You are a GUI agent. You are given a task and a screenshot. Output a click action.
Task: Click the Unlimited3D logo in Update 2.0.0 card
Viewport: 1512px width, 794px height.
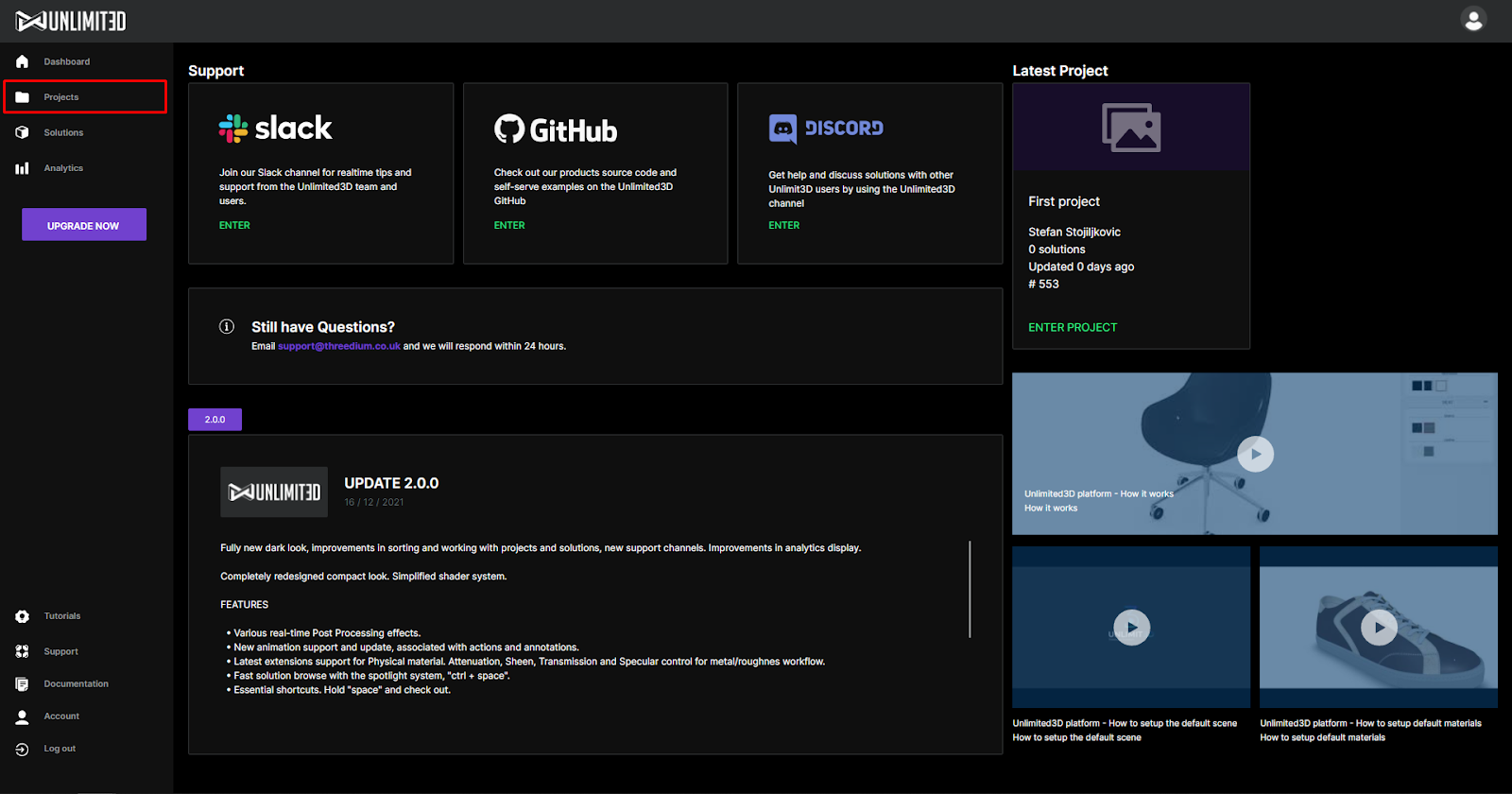(x=274, y=492)
